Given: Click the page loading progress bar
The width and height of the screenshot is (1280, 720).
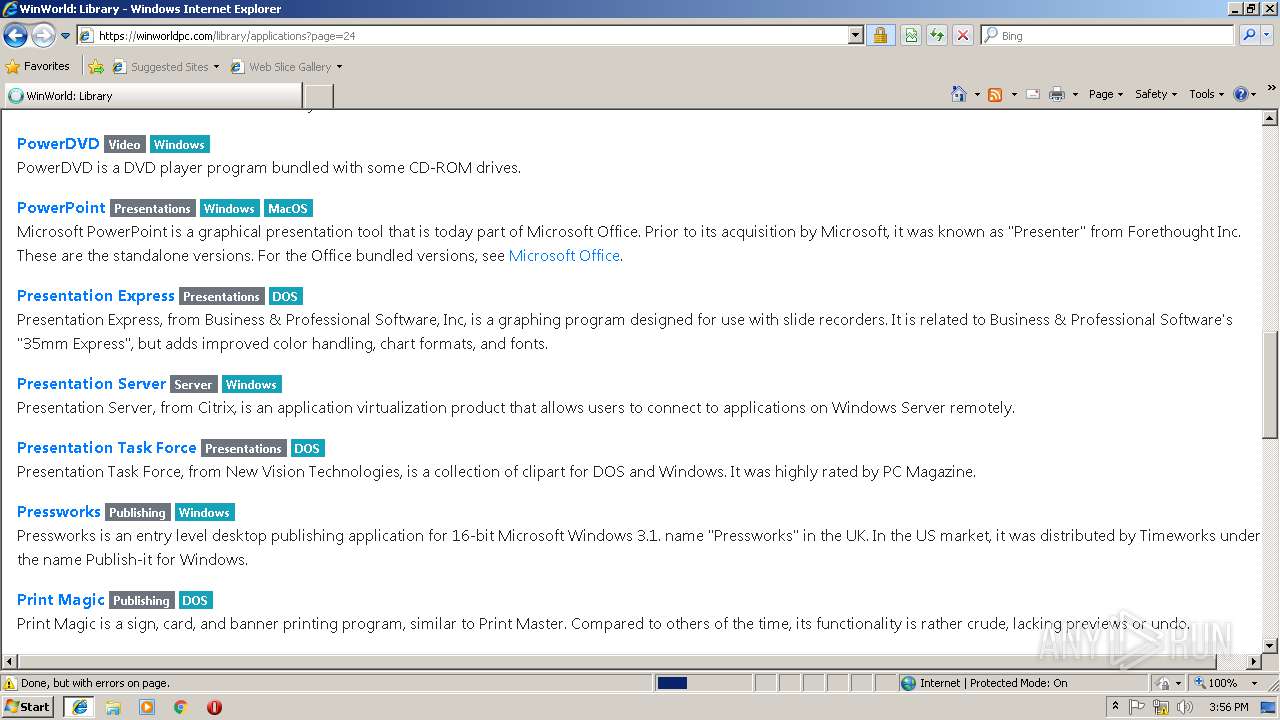Looking at the screenshot, I should coord(703,683).
